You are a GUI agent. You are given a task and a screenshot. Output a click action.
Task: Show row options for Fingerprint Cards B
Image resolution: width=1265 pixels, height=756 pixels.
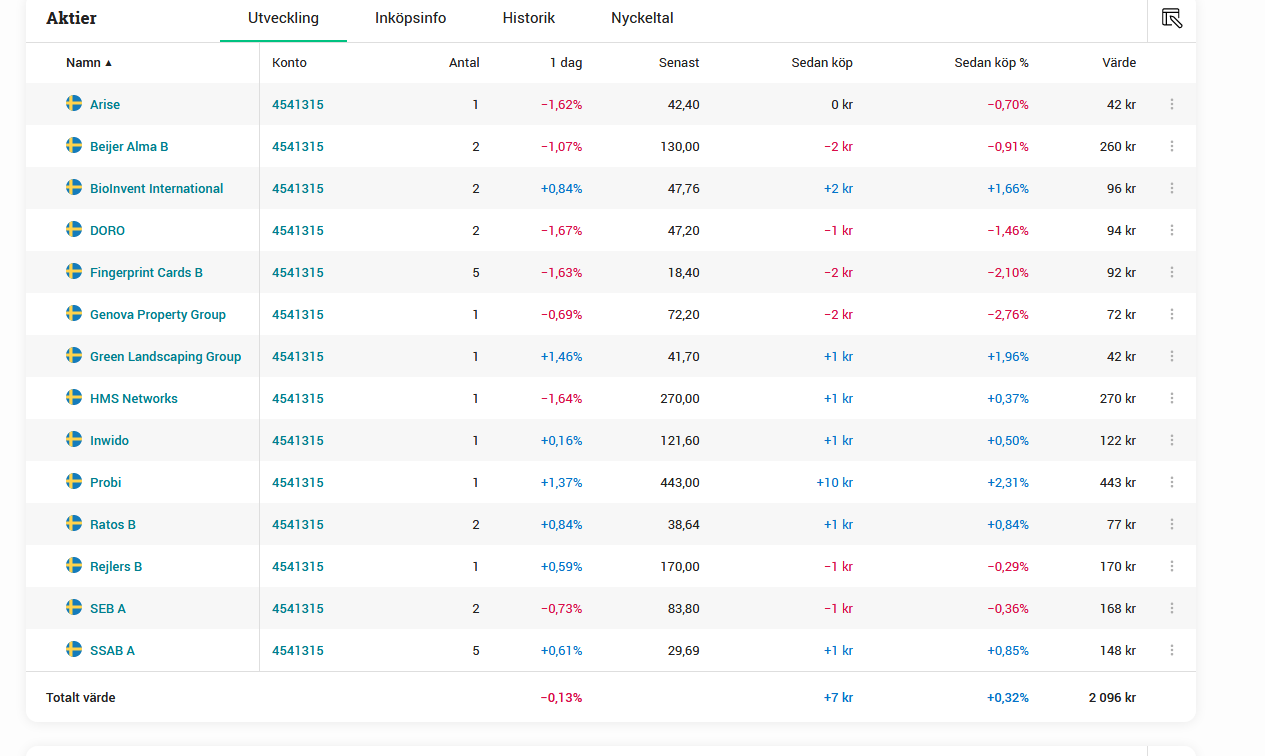coord(1172,272)
